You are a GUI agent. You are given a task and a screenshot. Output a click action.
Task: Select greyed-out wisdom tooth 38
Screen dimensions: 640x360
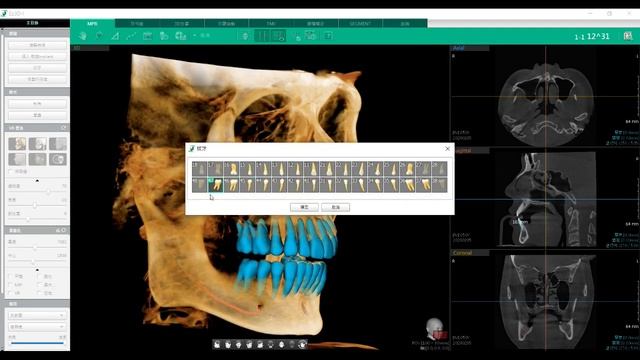[439, 184]
